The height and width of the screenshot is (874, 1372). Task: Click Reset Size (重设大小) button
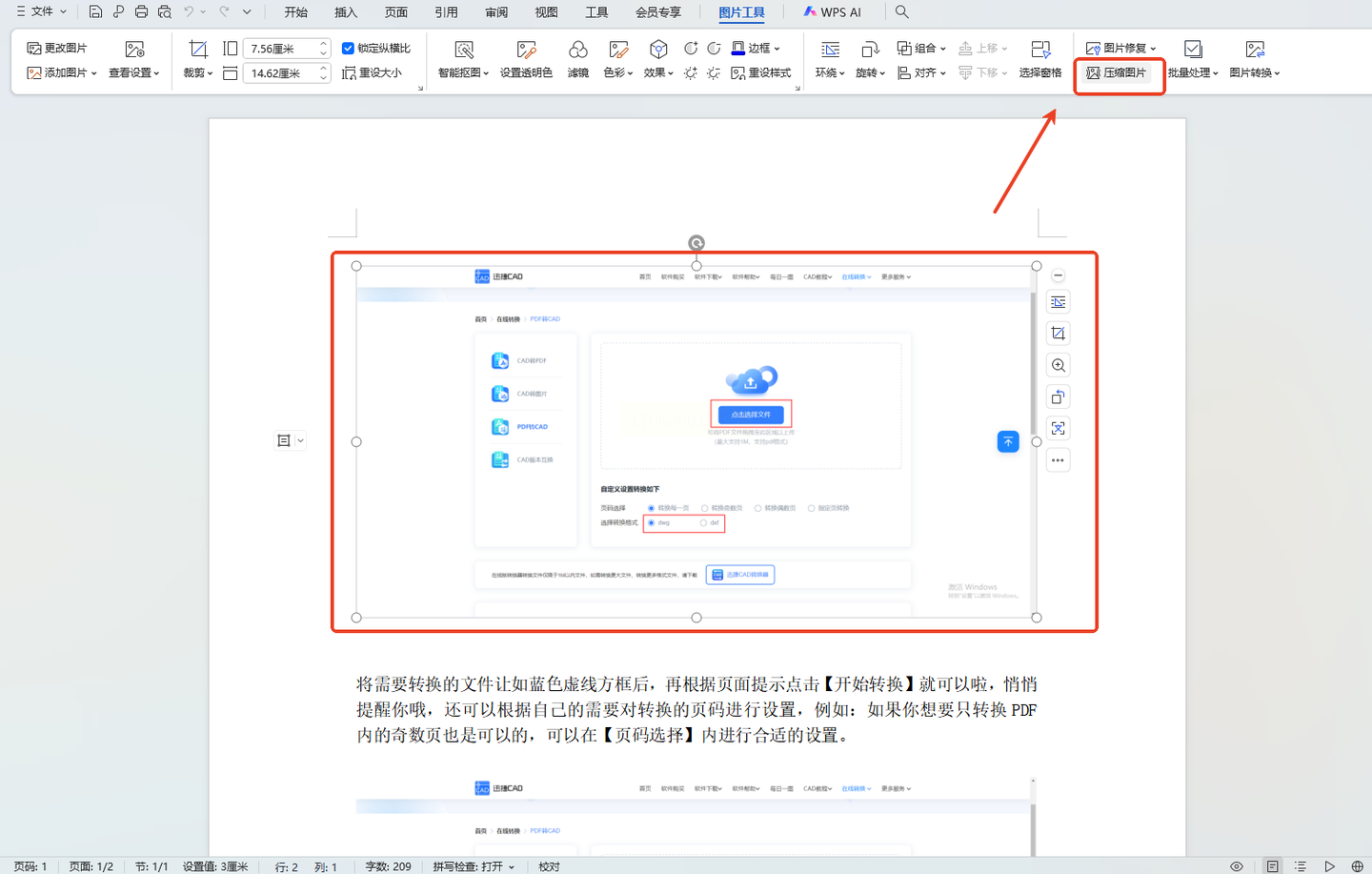[373, 73]
